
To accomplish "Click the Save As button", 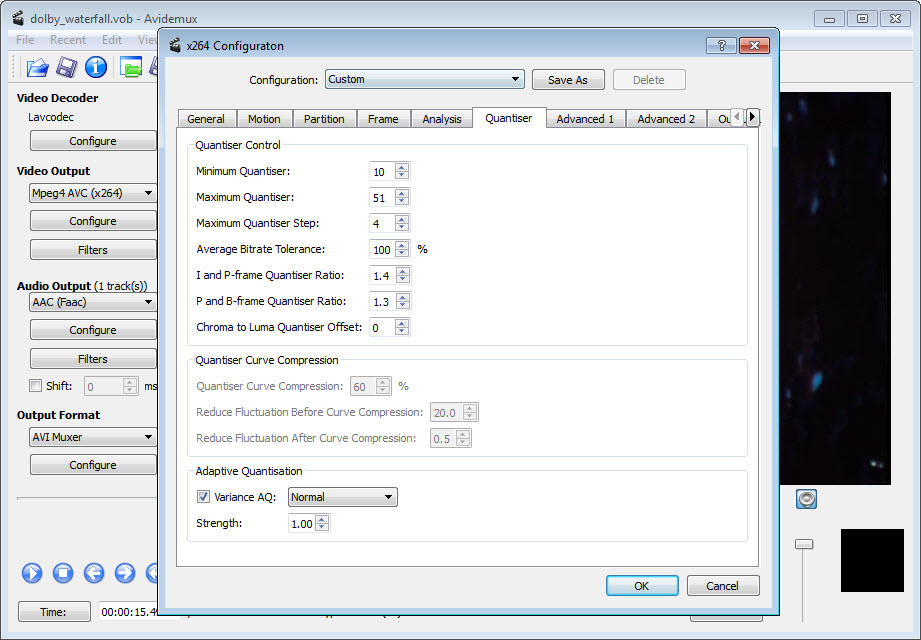I will click(568, 80).
